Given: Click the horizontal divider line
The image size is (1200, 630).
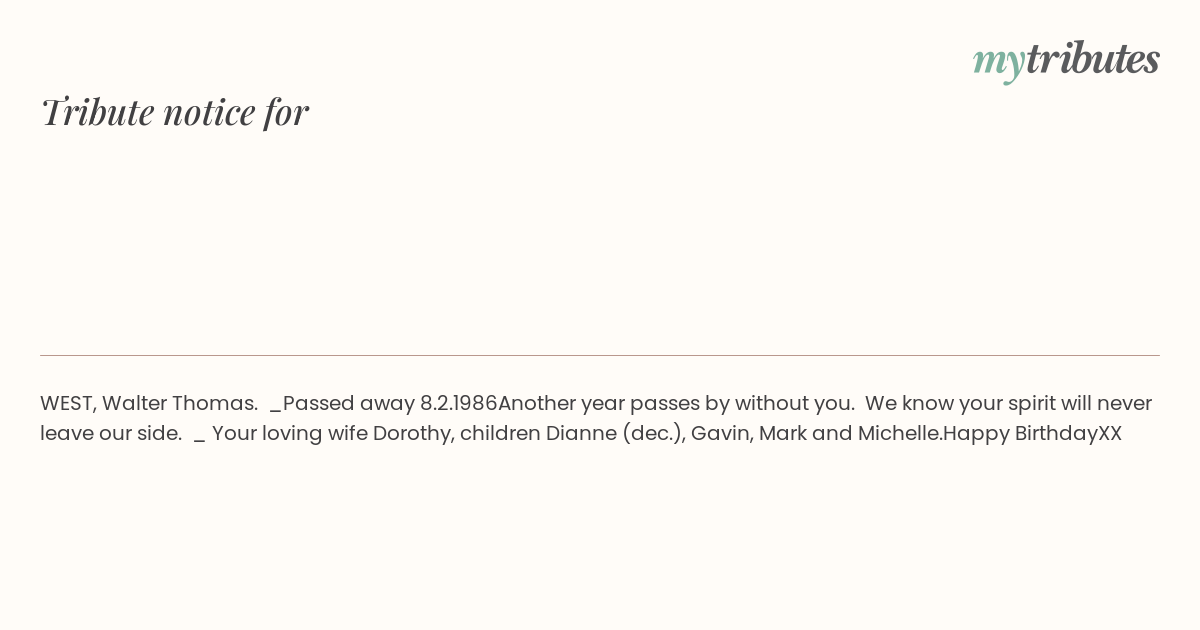Looking at the screenshot, I should (600, 355).
